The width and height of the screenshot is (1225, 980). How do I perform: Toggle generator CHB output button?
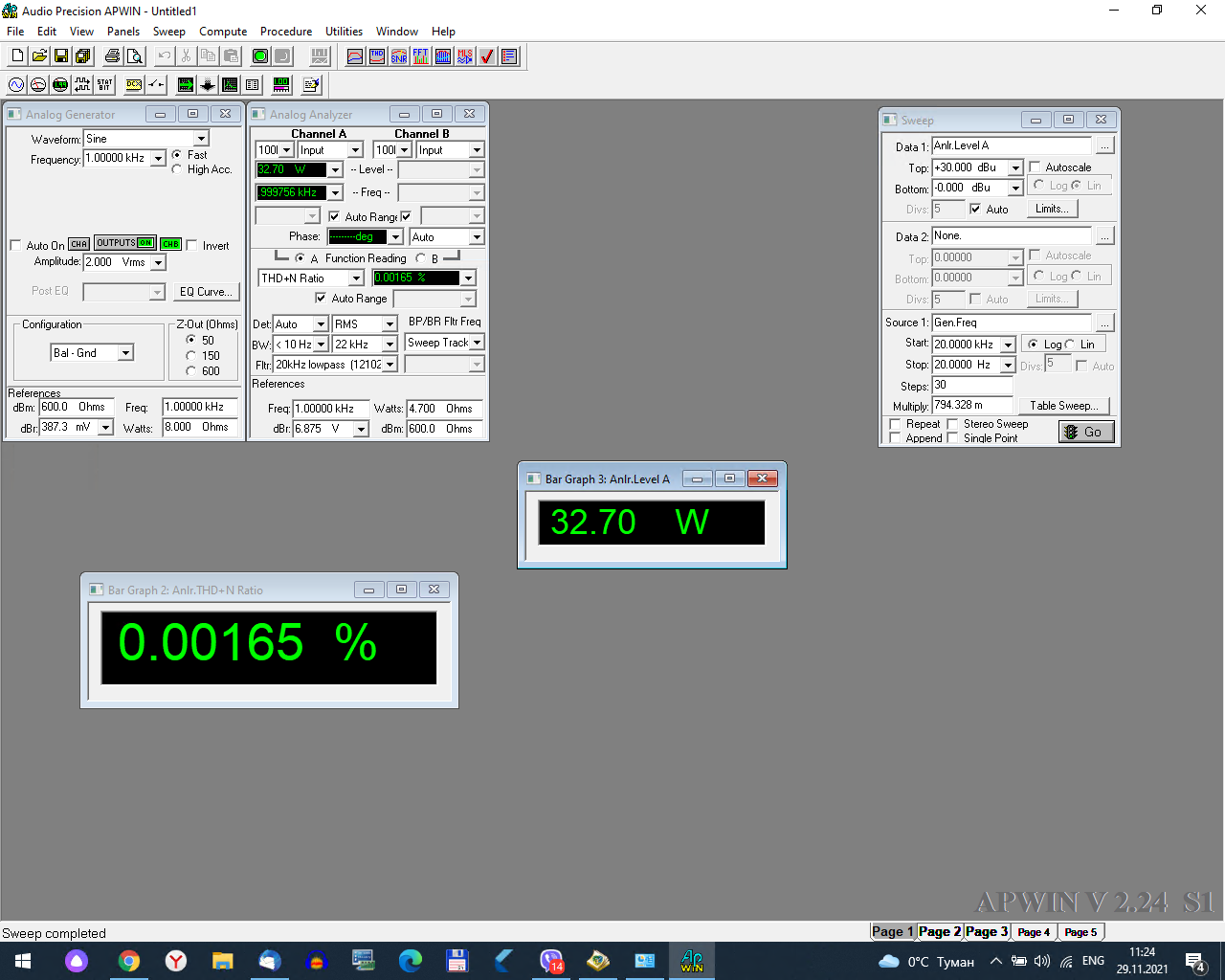(171, 244)
